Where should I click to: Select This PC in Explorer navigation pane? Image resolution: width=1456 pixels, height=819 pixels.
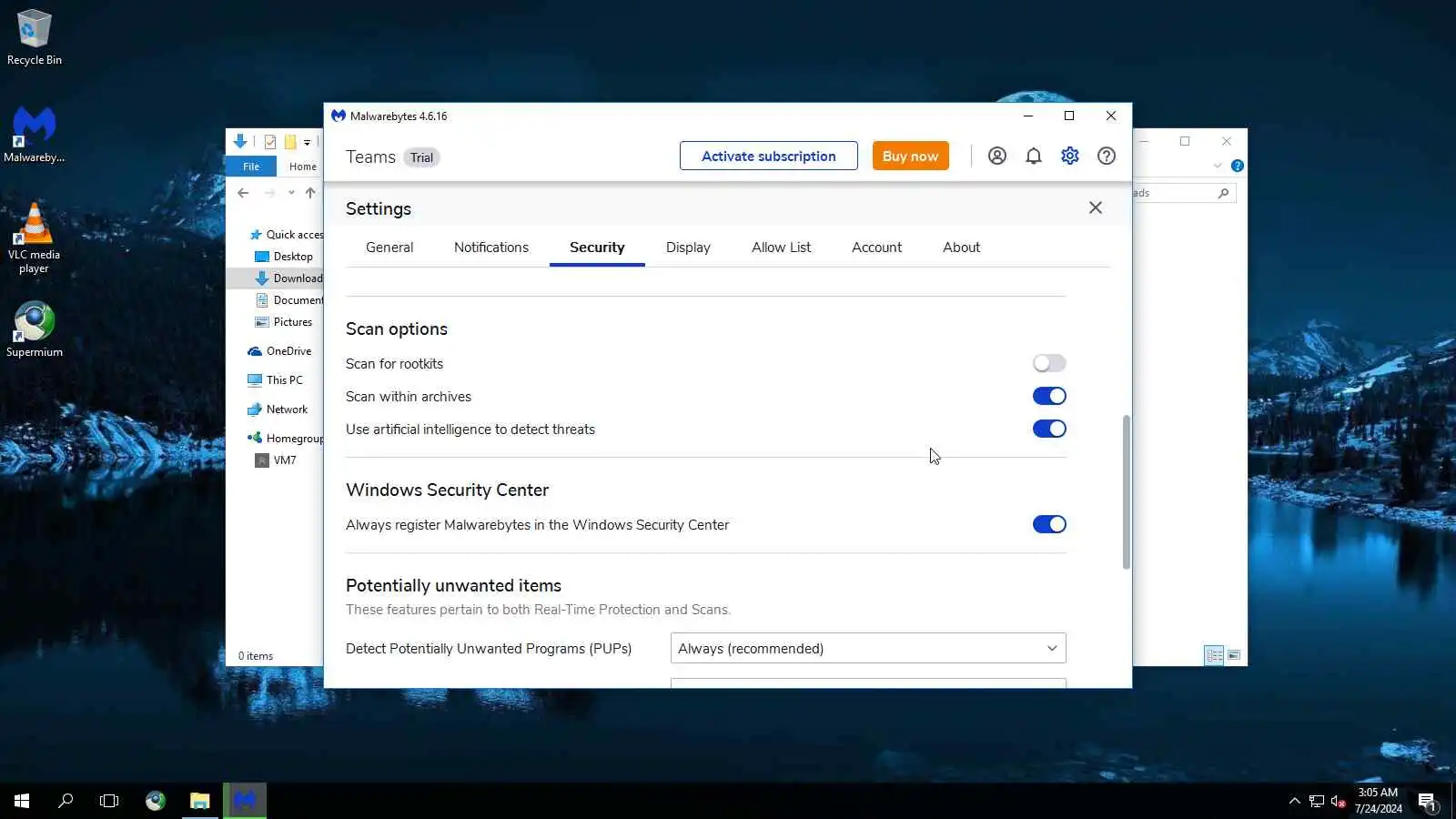pos(276,380)
